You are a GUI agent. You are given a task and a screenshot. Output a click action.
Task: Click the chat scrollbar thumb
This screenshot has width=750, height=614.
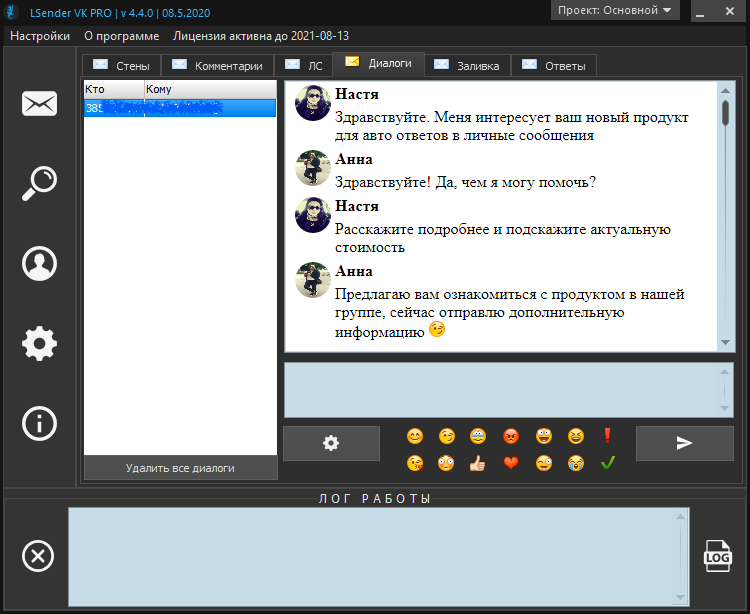coord(726,113)
